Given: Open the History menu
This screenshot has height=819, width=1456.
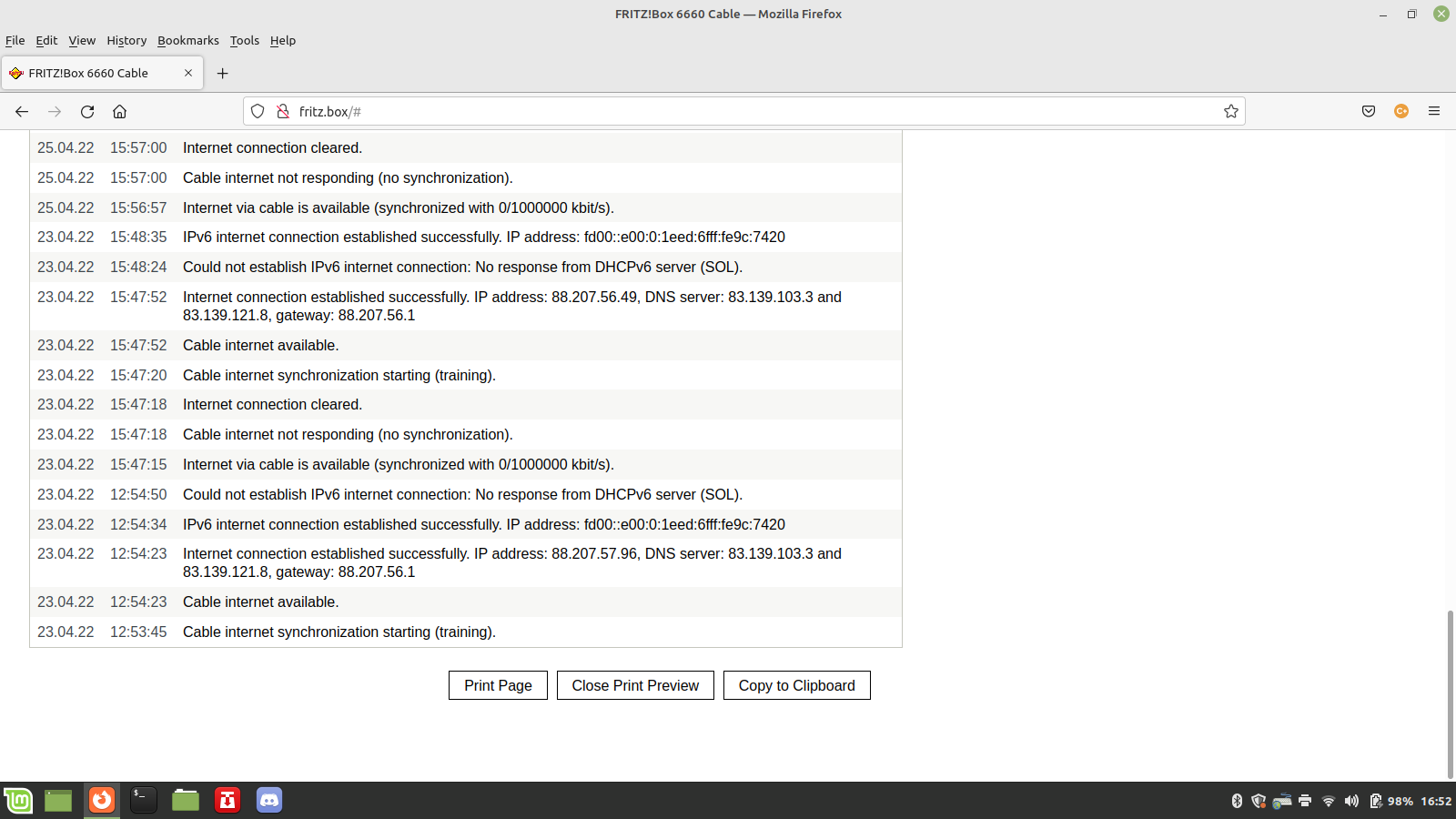Looking at the screenshot, I should pyautogui.click(x=126, y=40).
